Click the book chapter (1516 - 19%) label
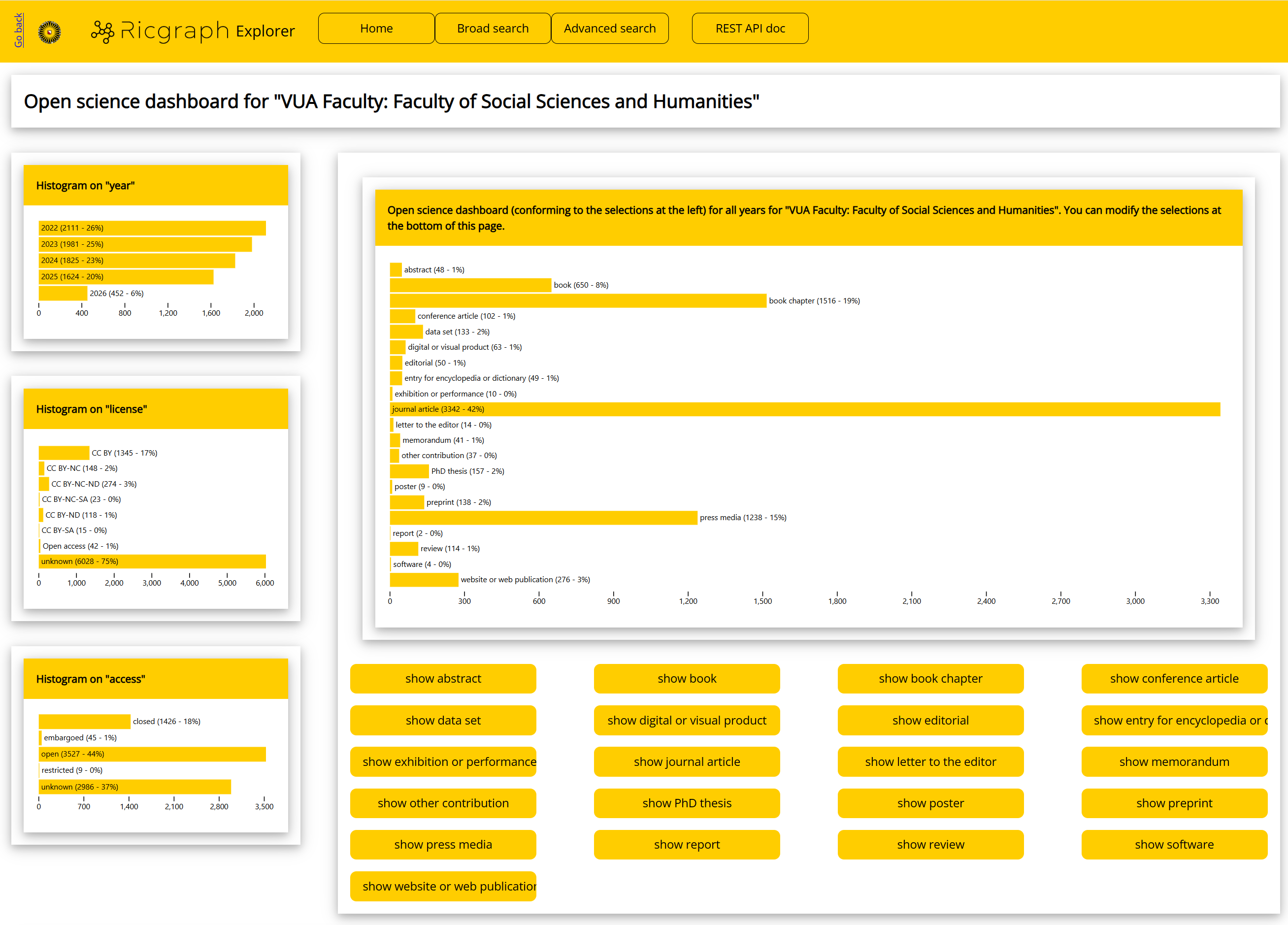The image size is (1288, 925). point(814,300)
